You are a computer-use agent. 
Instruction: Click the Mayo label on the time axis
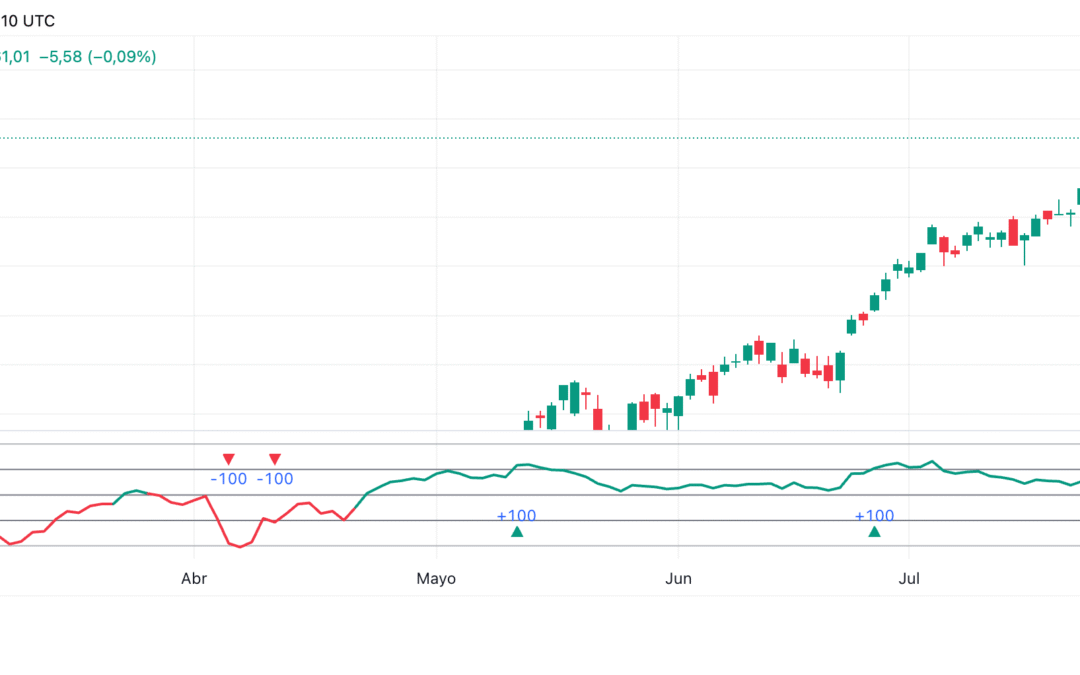pos(436,578)
